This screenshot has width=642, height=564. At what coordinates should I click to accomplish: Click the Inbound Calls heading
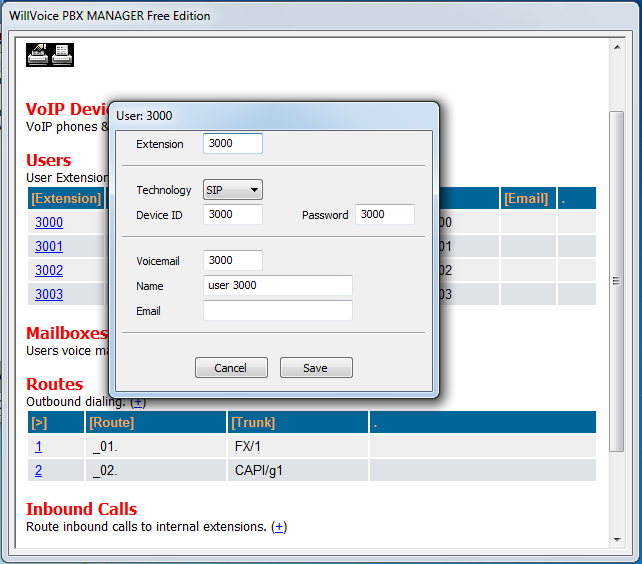(81, 509)
